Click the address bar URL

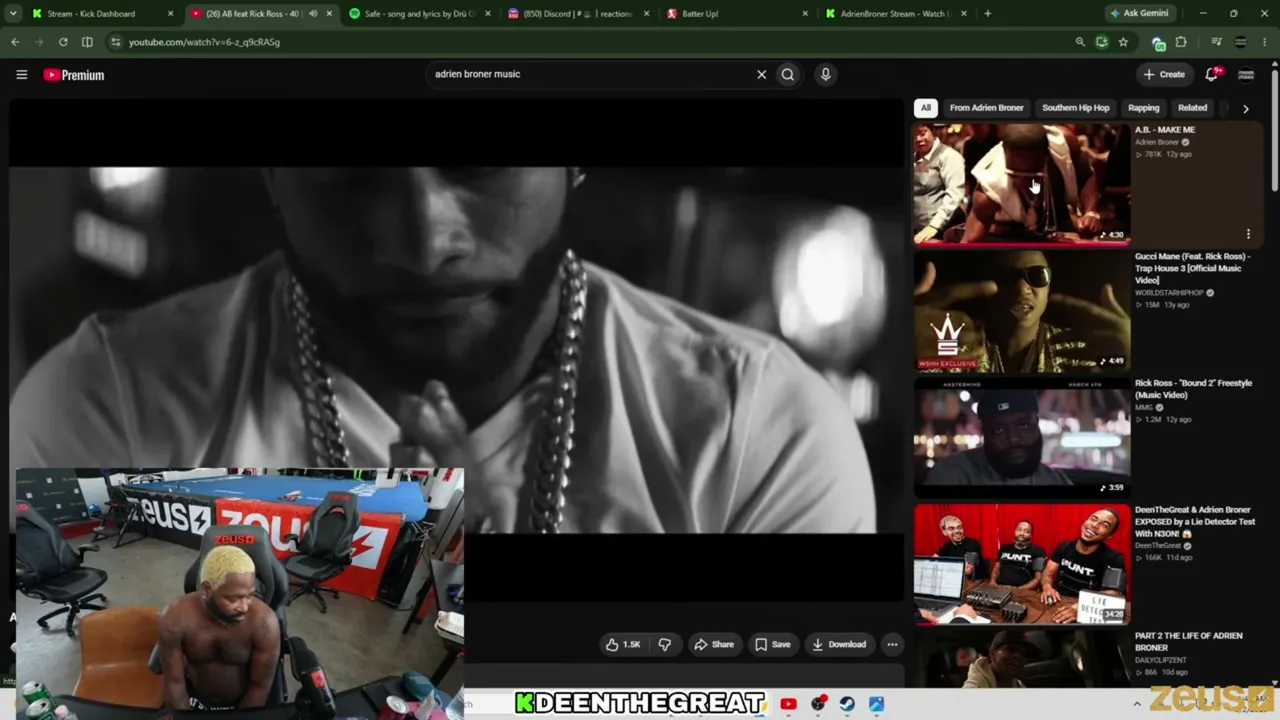(204, 42)
